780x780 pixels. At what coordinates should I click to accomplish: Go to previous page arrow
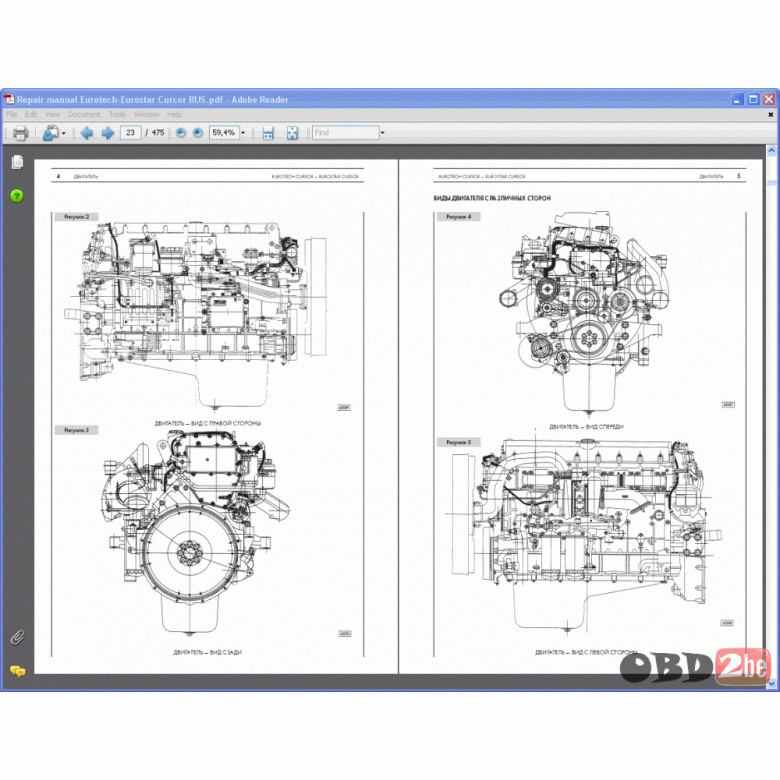[x=87, y=133]
